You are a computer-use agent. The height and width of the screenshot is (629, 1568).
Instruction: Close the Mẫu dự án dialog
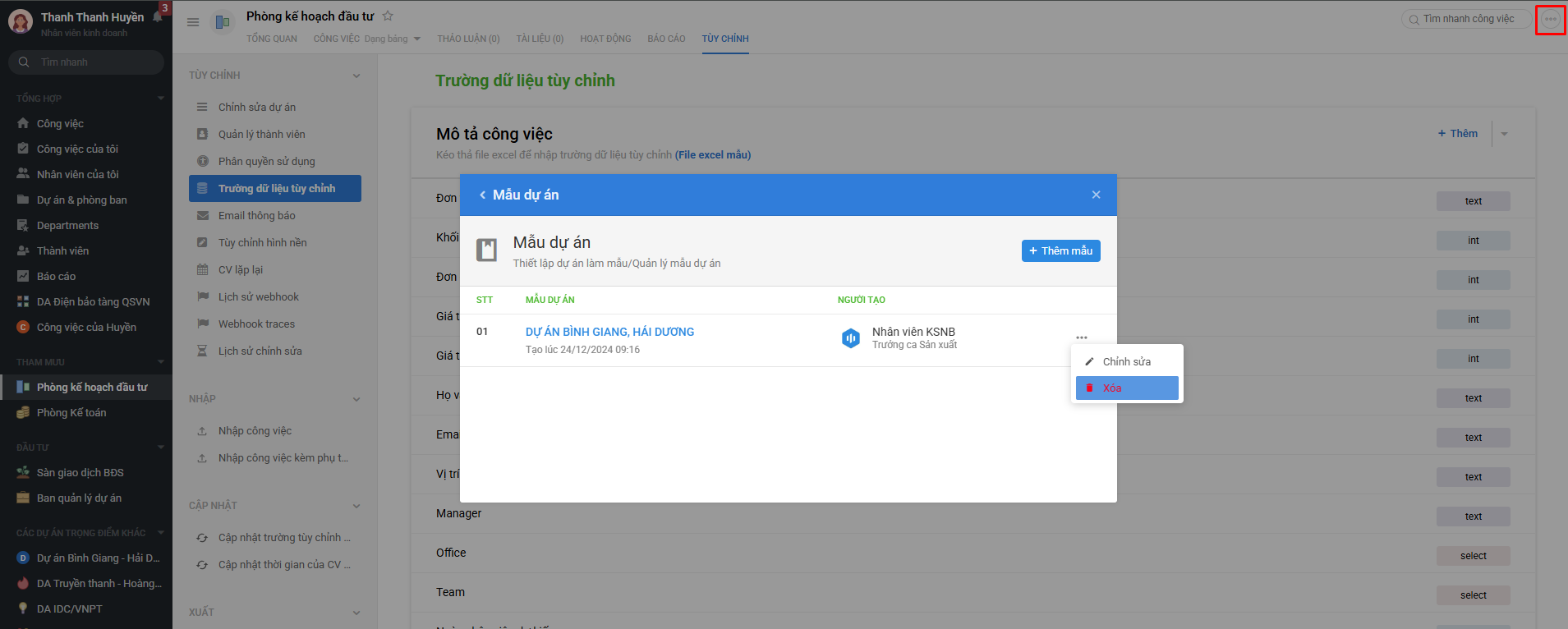point(1096,195)
